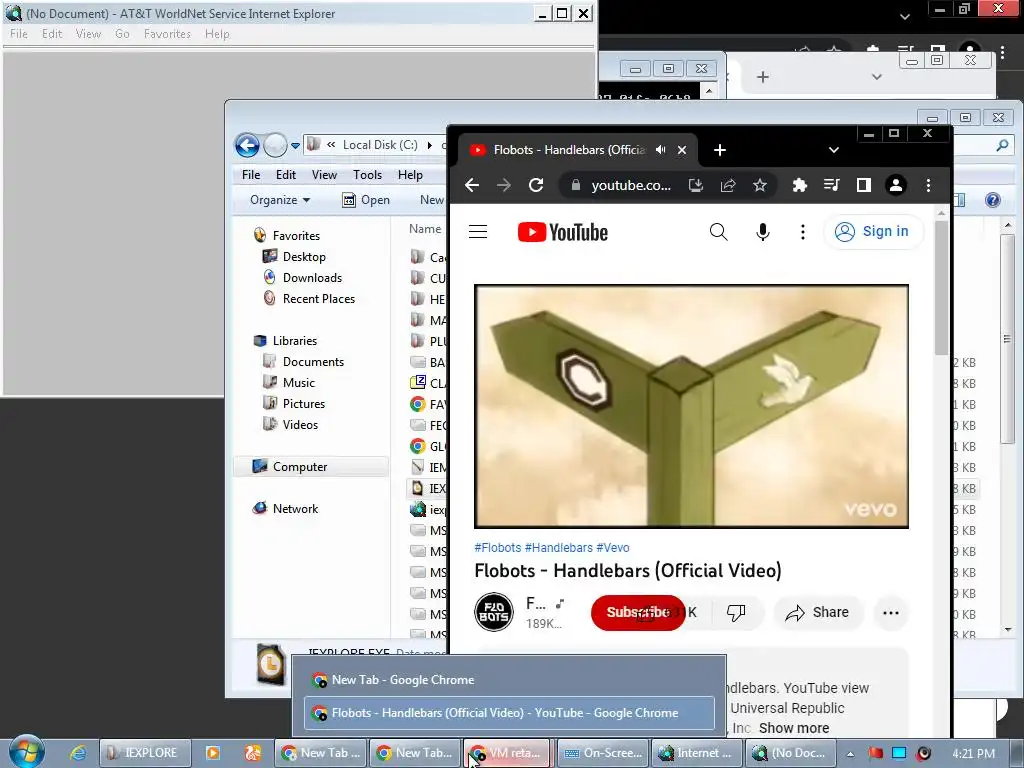1024x768 pixels.
Task: Click the share page icon in Chrome address bar
Action: 728,185
